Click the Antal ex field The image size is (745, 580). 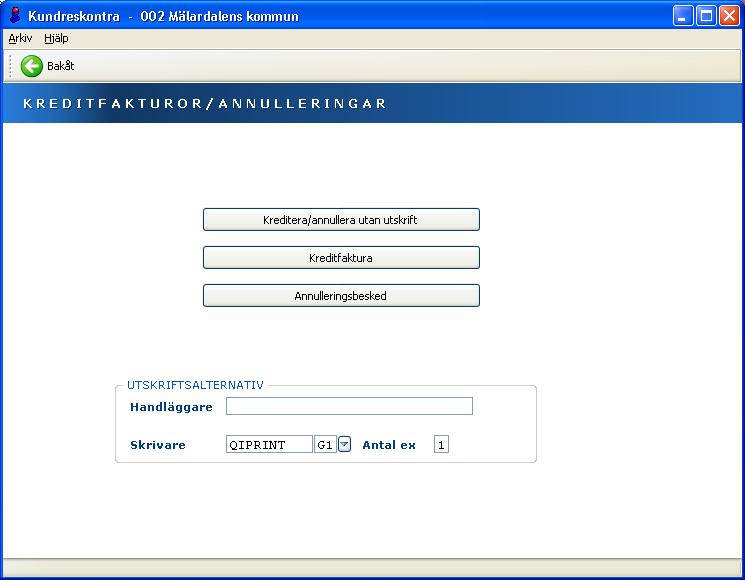pos(441,445)
